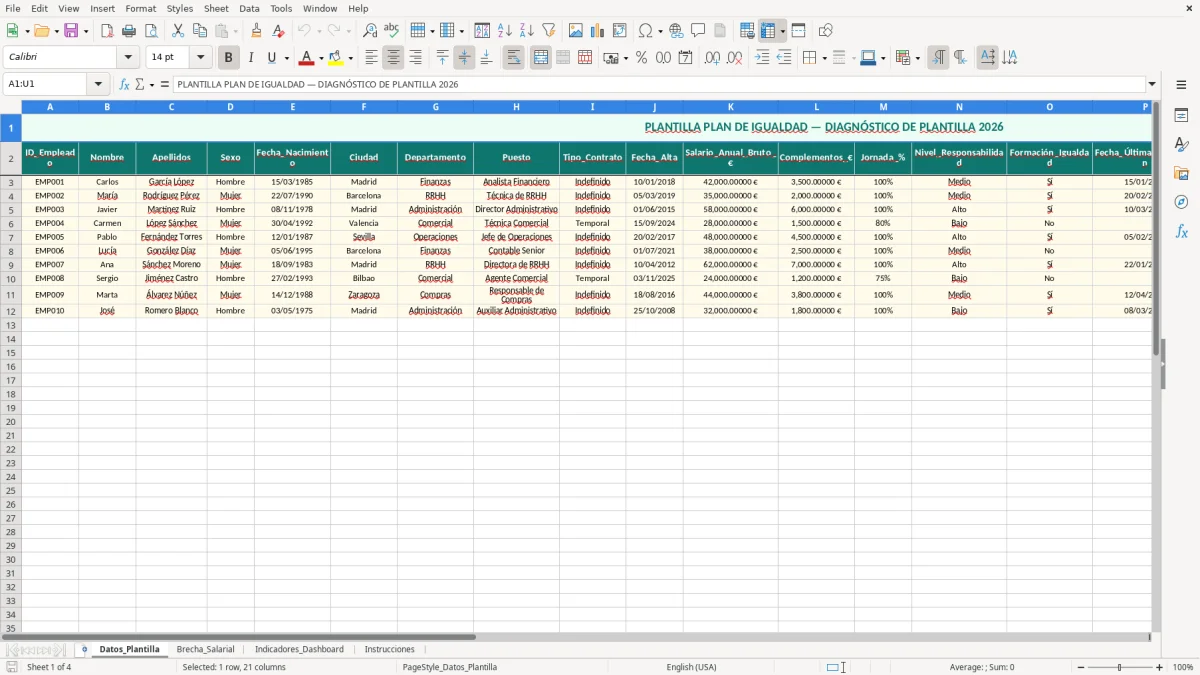Toggle Bold formatting
This screenshot has width=1200, height=675.
pyautogui.click(x=229, y=58)
